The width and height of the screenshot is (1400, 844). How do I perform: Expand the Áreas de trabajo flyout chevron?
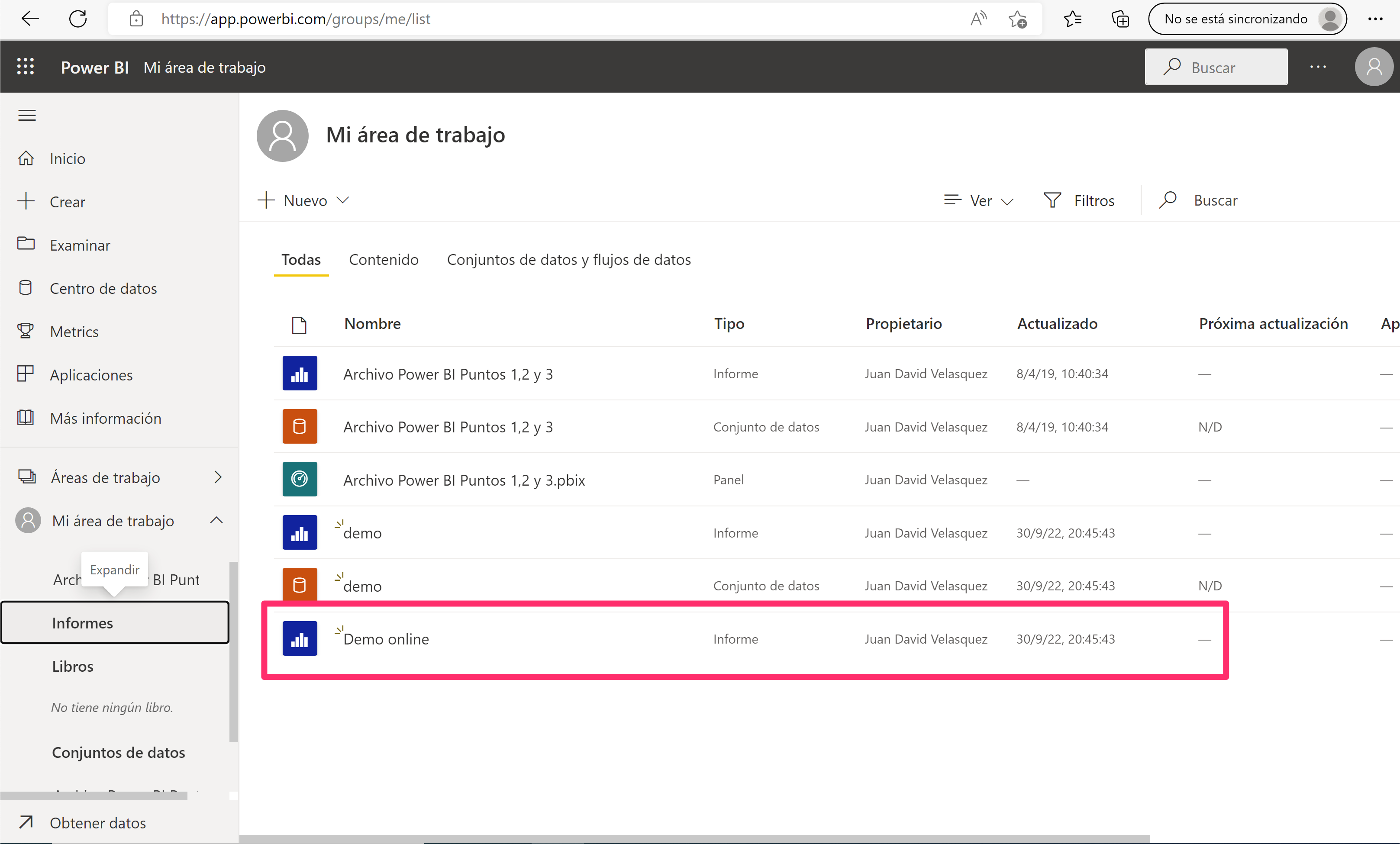click(218, 477)
